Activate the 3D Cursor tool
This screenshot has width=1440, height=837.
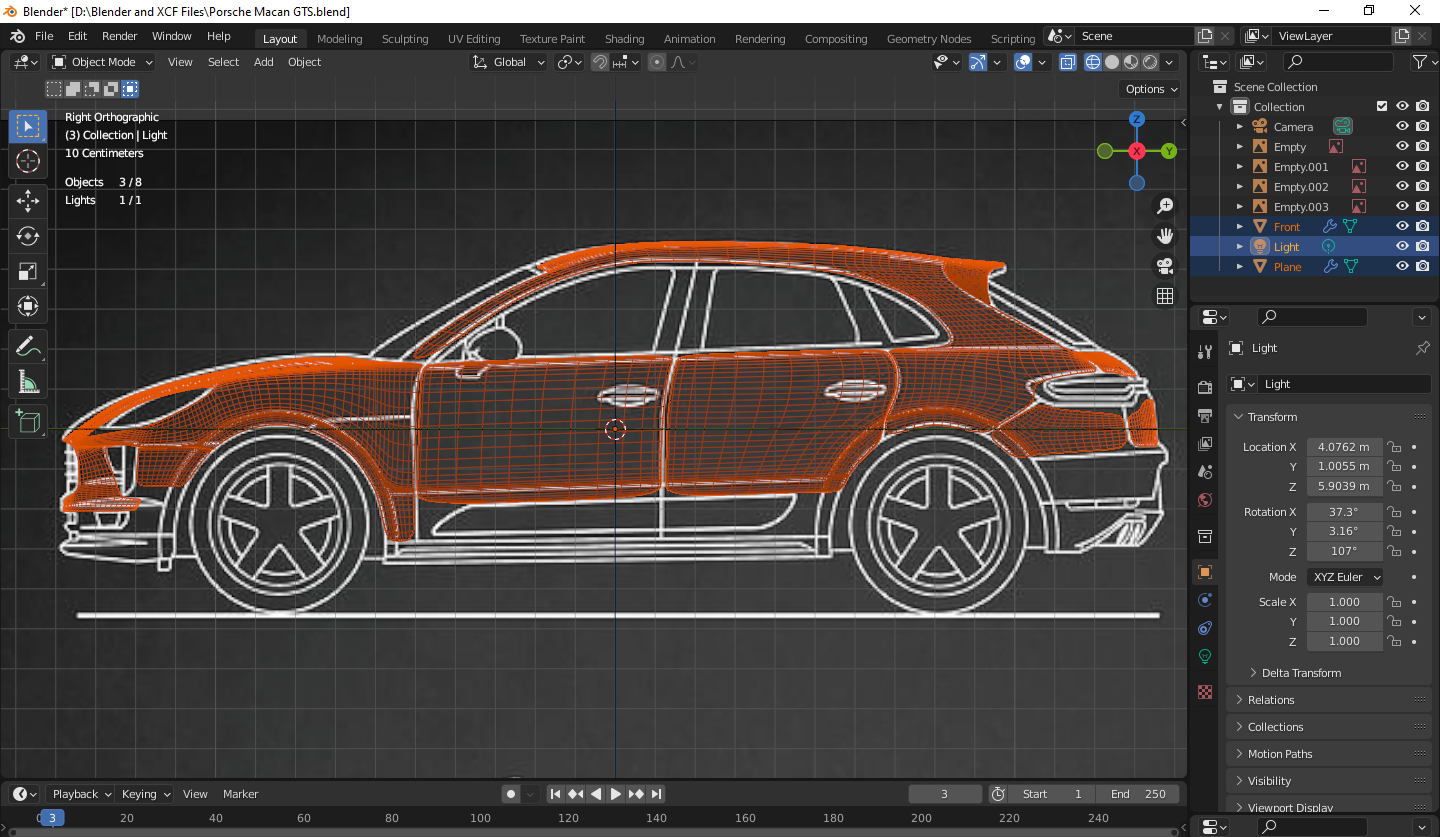click(28, 161)
